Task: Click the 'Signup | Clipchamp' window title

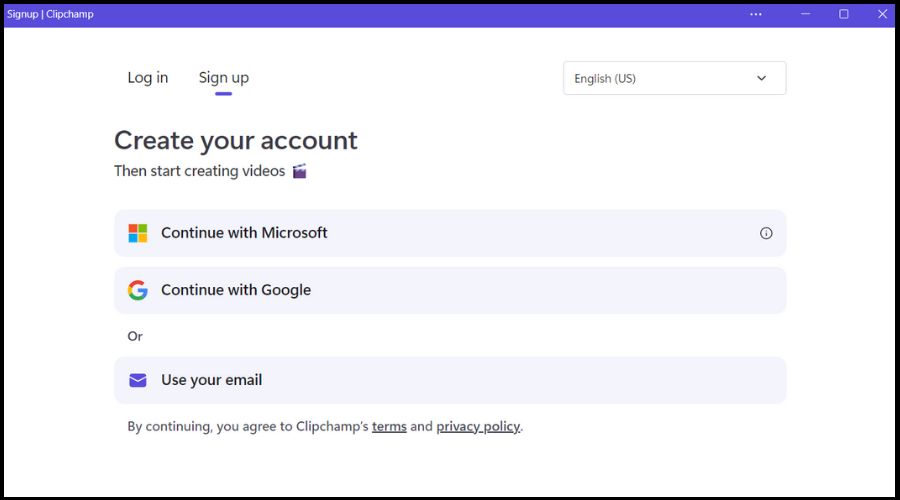Action: pos(50,14)
